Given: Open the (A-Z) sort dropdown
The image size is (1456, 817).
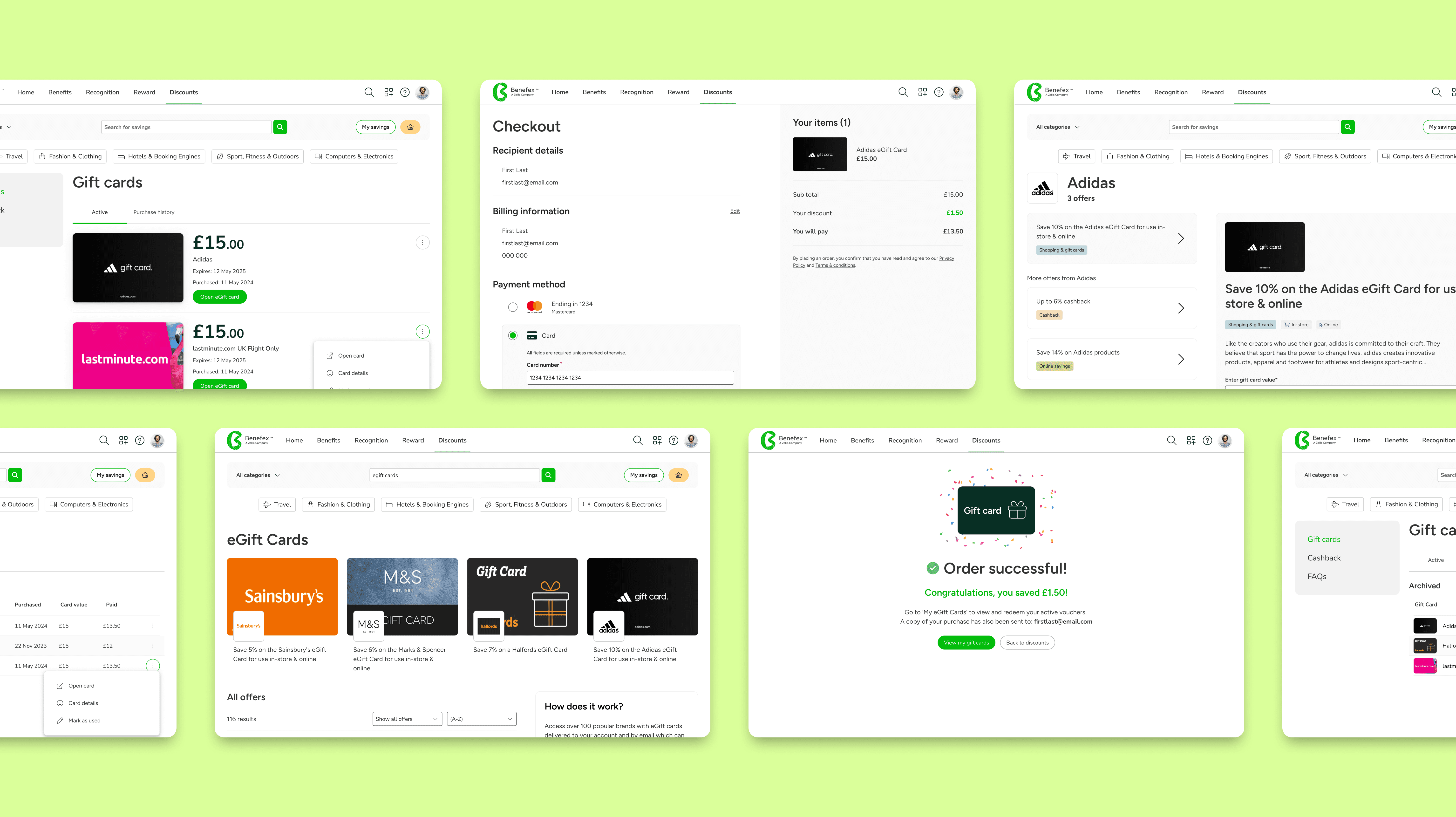Looking at the screenshot, I should click(481, 719).
